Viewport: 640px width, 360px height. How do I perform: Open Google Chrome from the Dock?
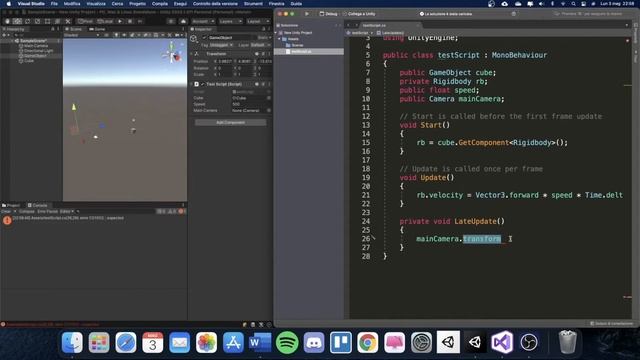click(x=368, y=342)
